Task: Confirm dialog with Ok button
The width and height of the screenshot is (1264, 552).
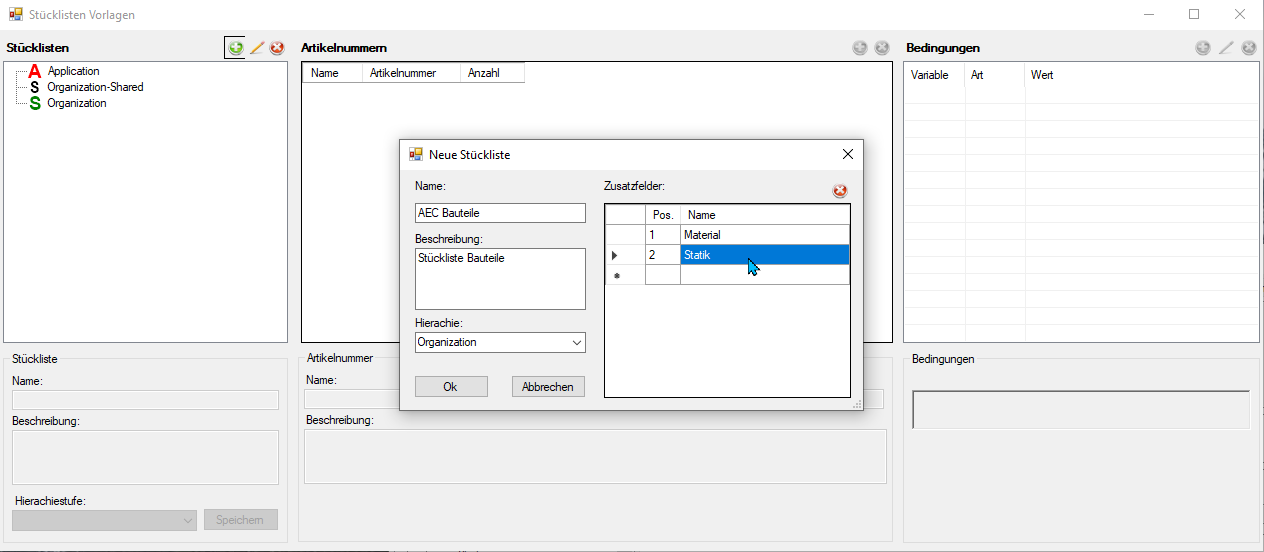Action: point(451,387)
